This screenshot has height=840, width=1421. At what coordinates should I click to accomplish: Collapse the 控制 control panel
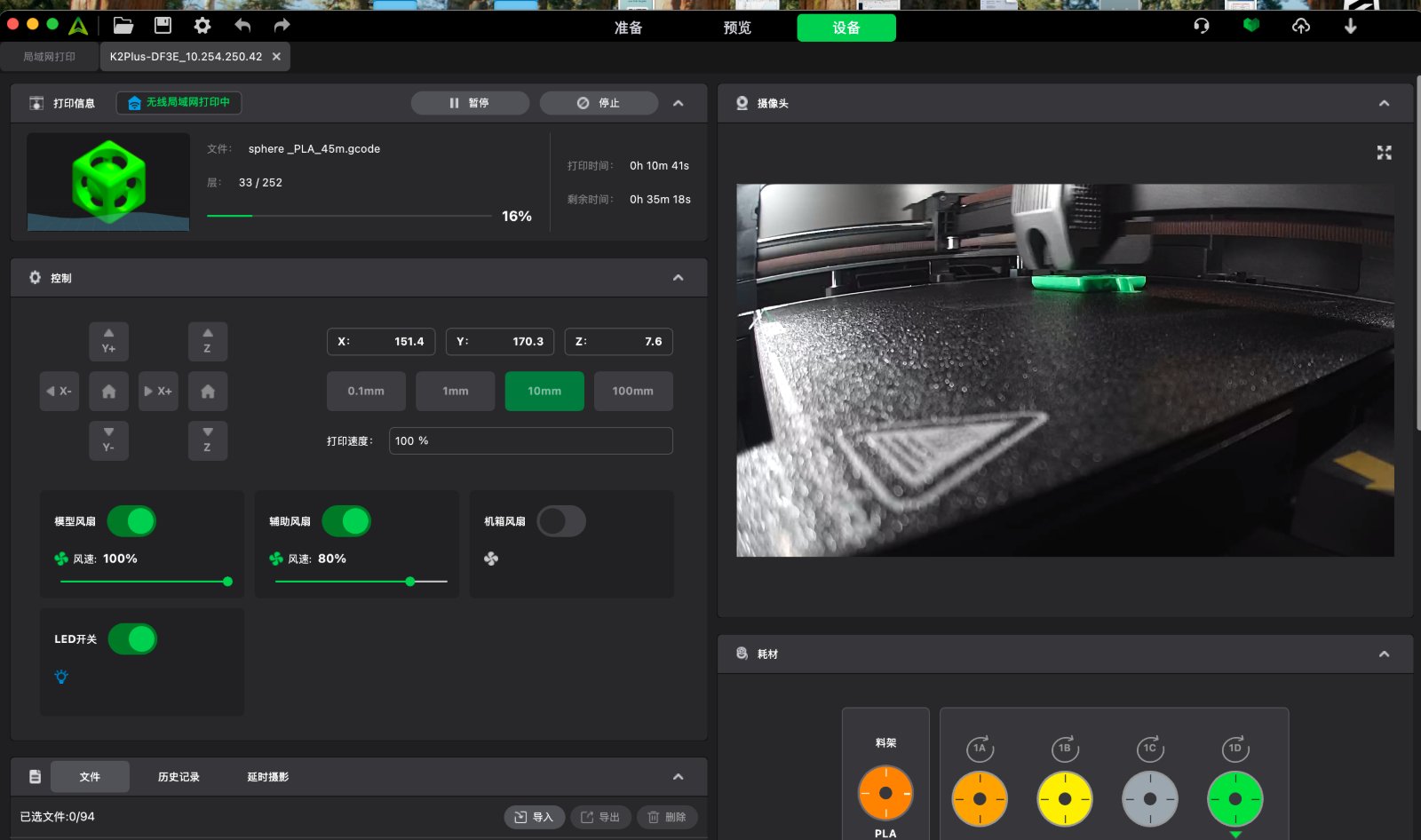679,278
